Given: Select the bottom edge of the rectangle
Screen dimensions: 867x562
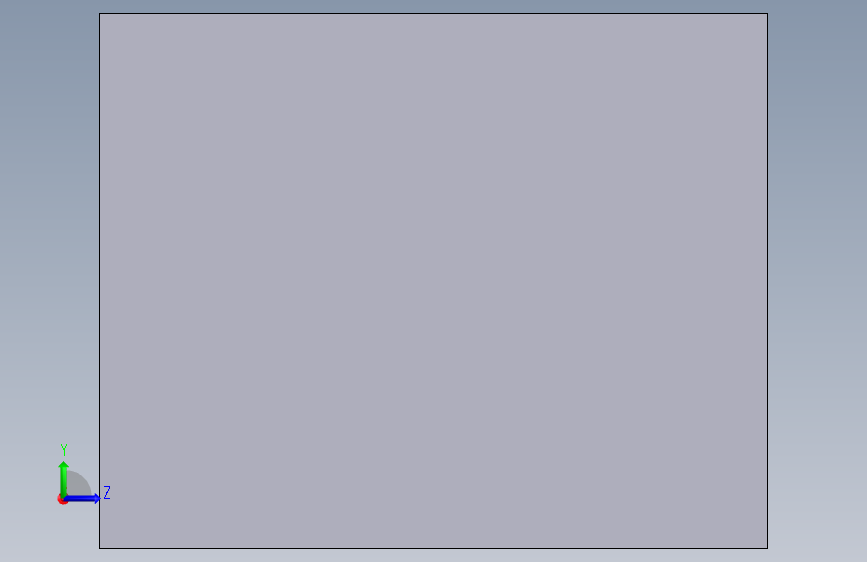Looking at the screenshot, I should (434, 548).
